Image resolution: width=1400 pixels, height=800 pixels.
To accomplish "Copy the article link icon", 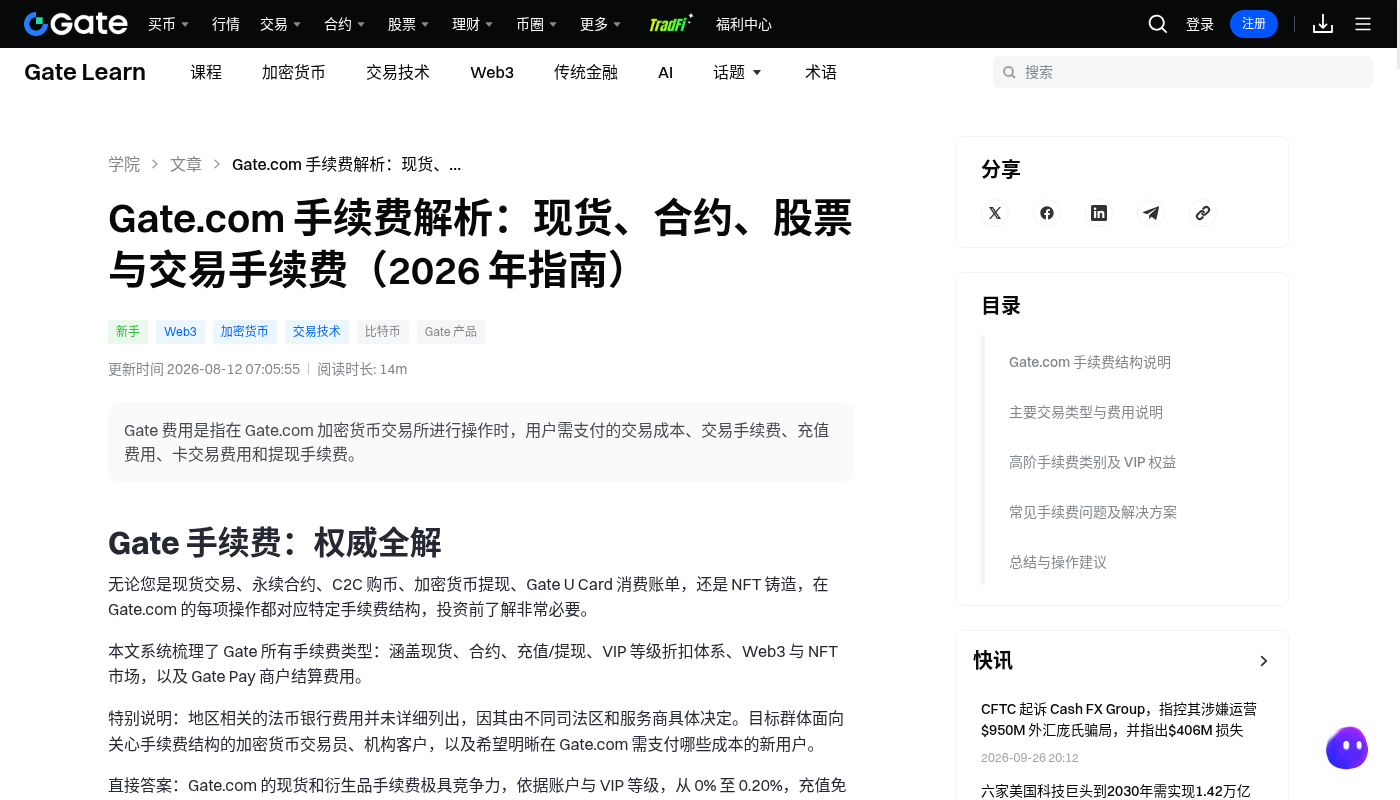I will pyautogui.click(x=1203, y=213).
